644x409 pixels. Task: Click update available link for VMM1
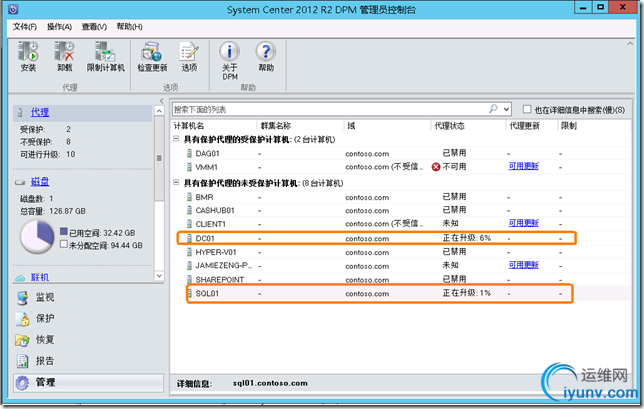pos(524,166)
